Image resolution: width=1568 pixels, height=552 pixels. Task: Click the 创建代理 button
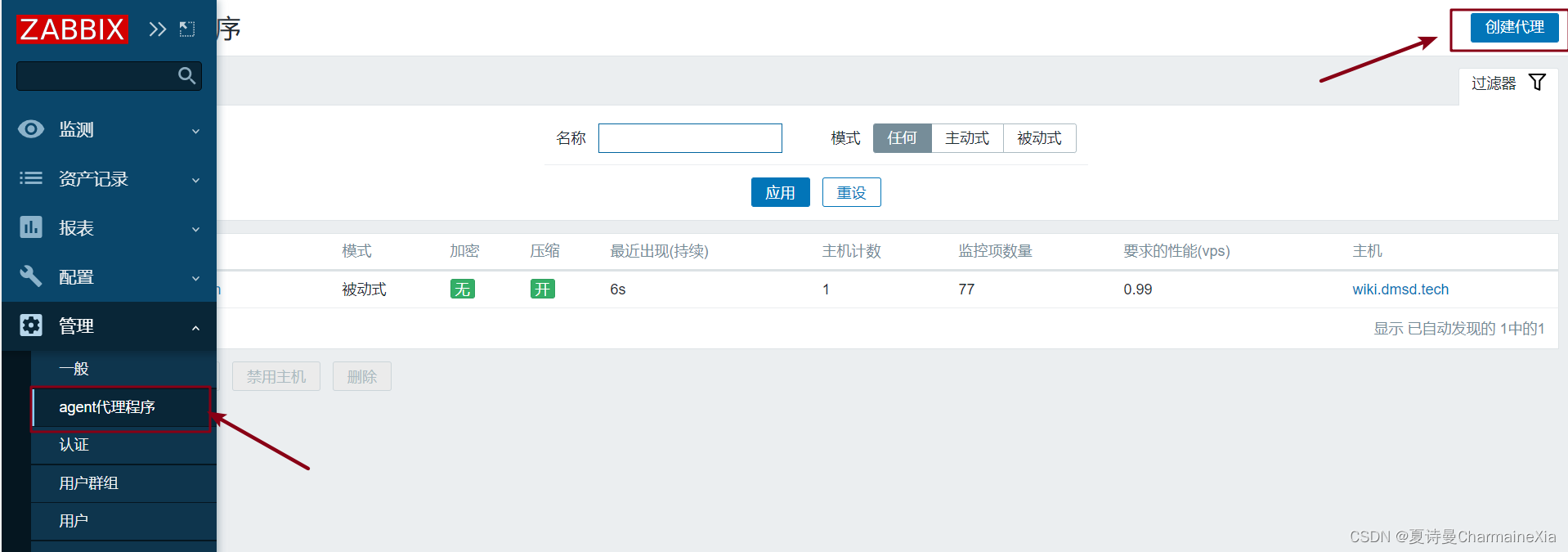[x=1514, y=27]
